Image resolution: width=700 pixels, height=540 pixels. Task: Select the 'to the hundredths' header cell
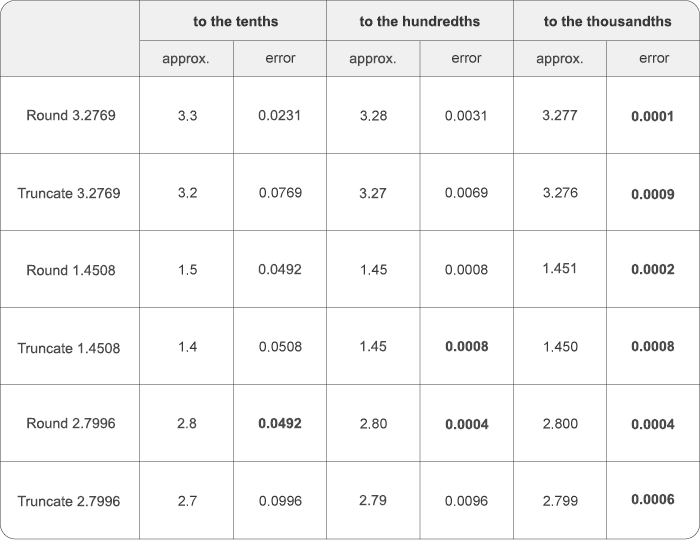point(420,21)
